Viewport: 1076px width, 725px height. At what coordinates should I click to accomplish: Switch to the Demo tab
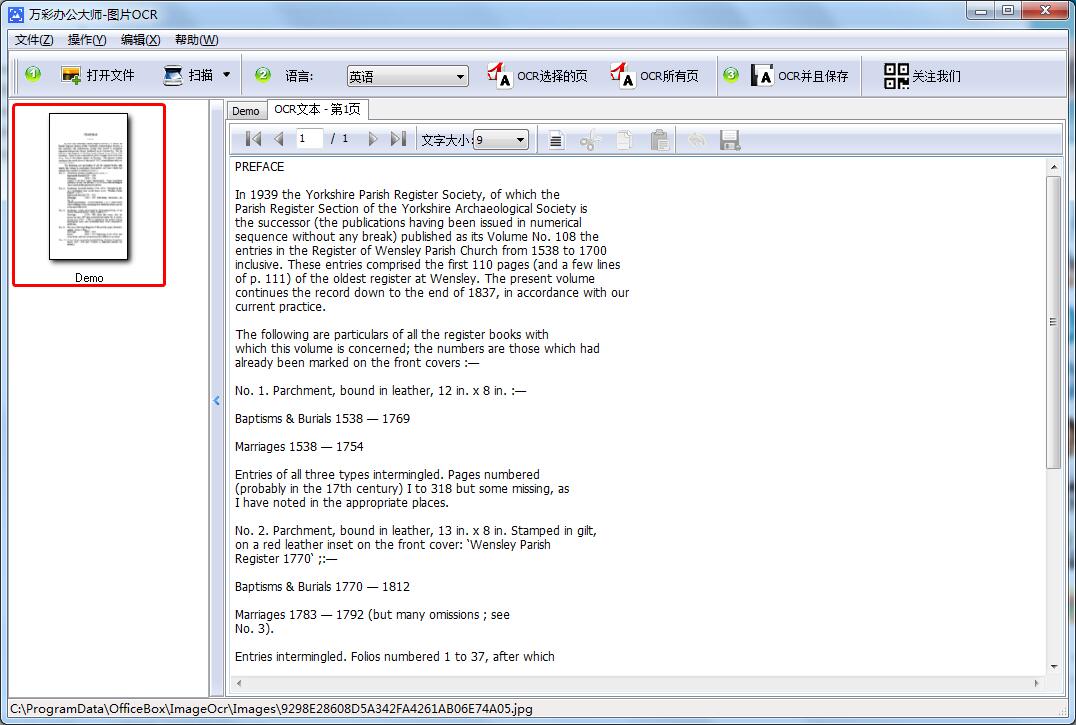[x=246, y=111]
